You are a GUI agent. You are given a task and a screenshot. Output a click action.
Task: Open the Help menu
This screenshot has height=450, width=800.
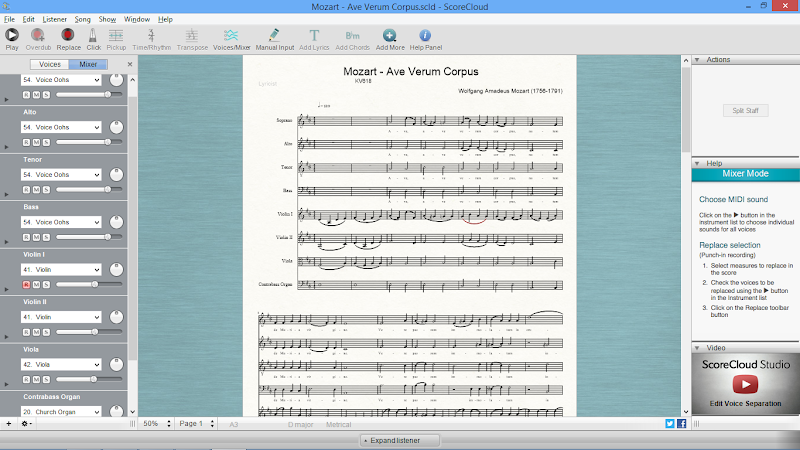pyautogui.click(x=165, y=19)
